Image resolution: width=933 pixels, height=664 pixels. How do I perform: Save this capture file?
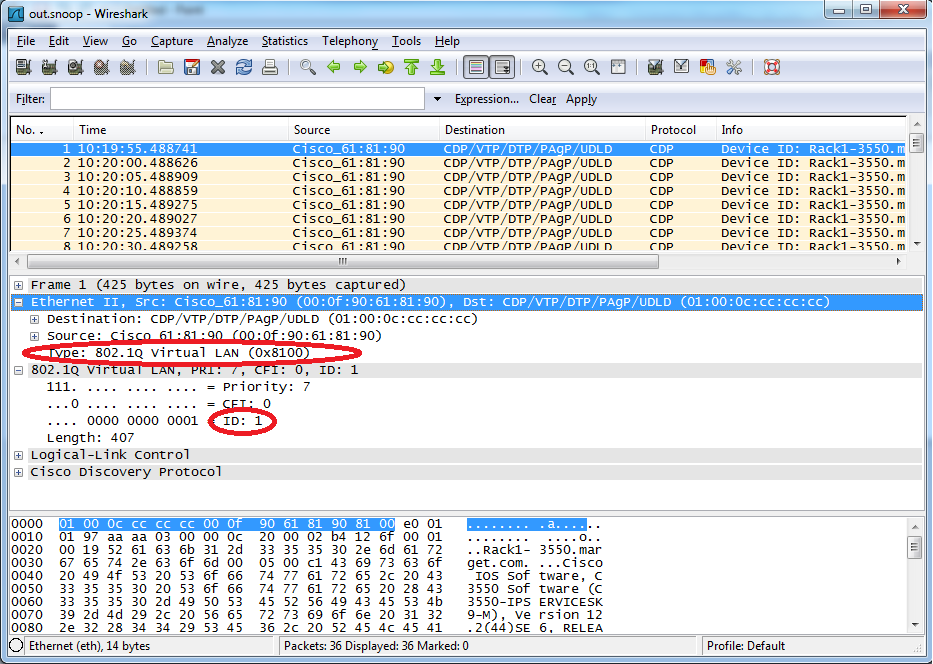tap(192, 67)
